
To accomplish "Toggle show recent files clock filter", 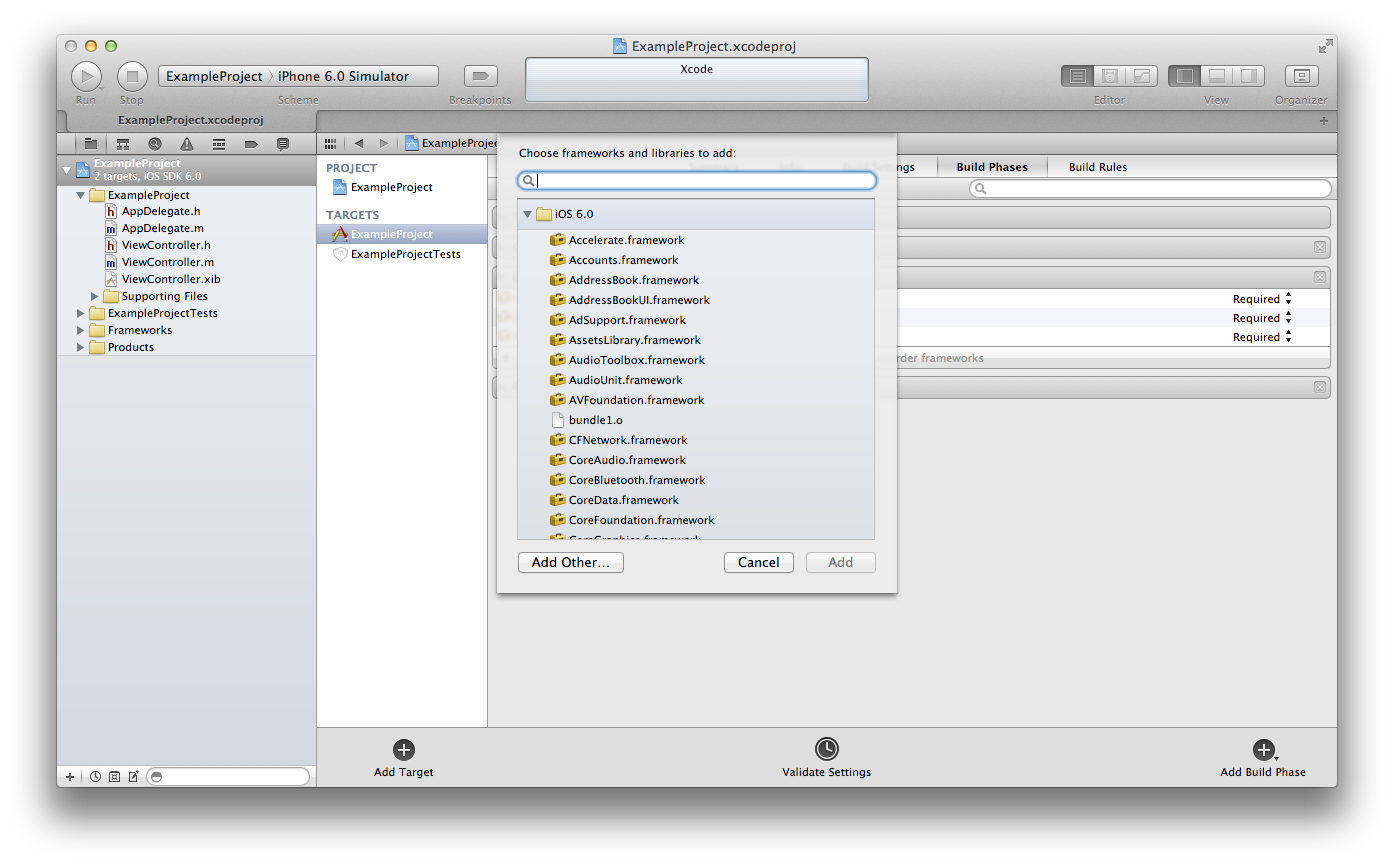I will (95, 776).
